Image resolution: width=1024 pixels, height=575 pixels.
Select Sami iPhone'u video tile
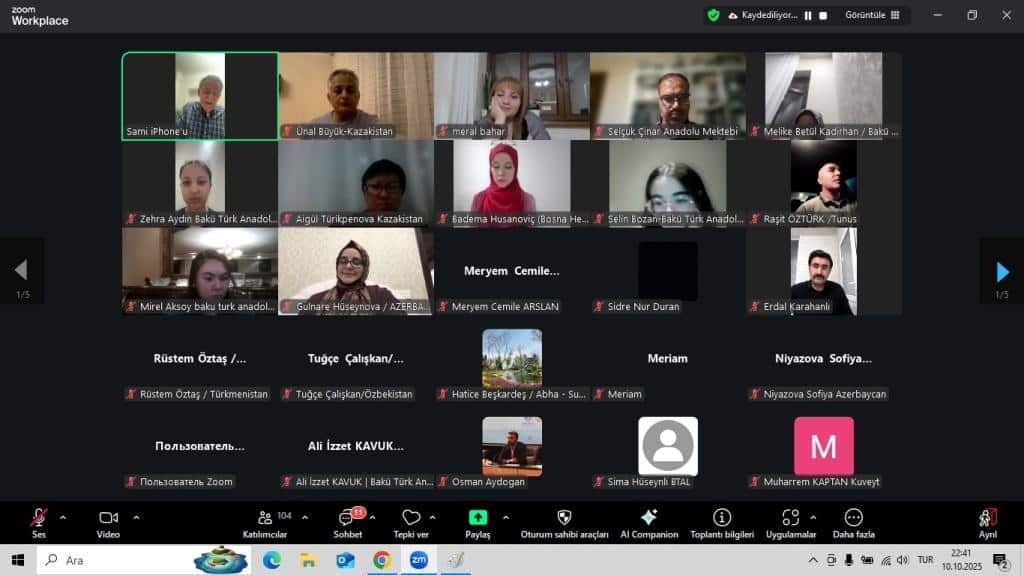tap(200, 96)
